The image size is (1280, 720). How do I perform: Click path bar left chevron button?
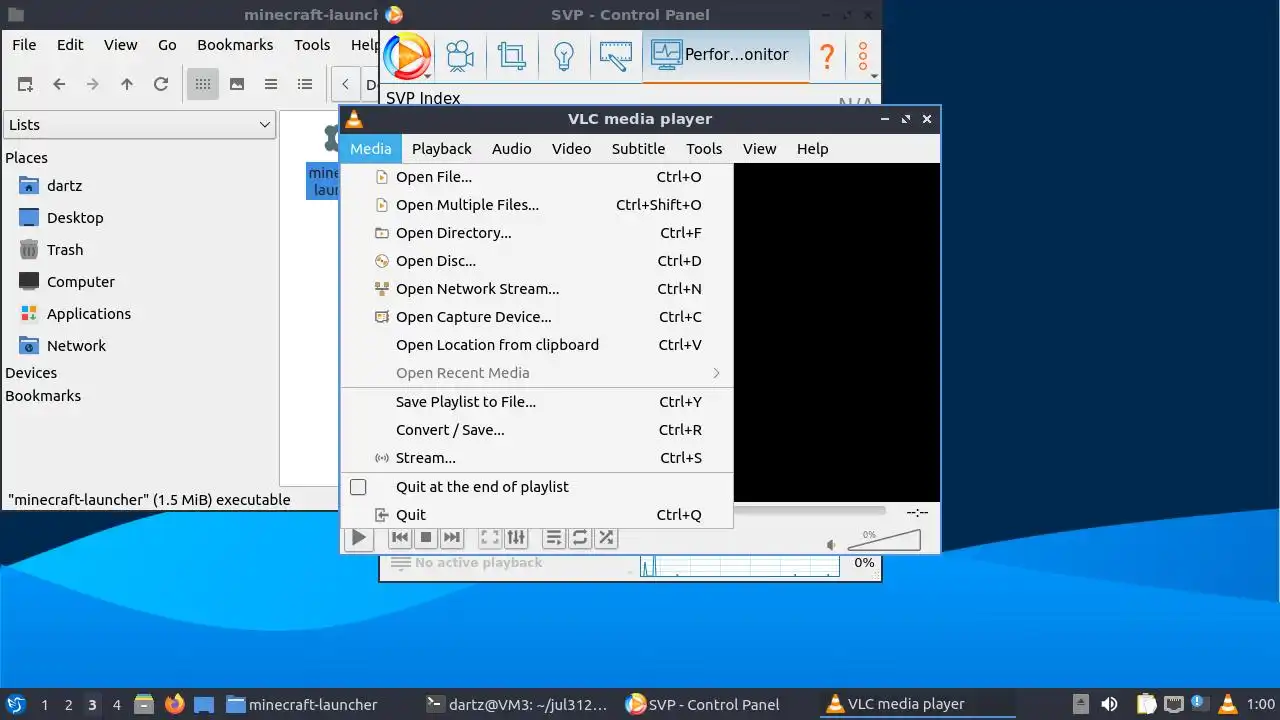(346, 85)
